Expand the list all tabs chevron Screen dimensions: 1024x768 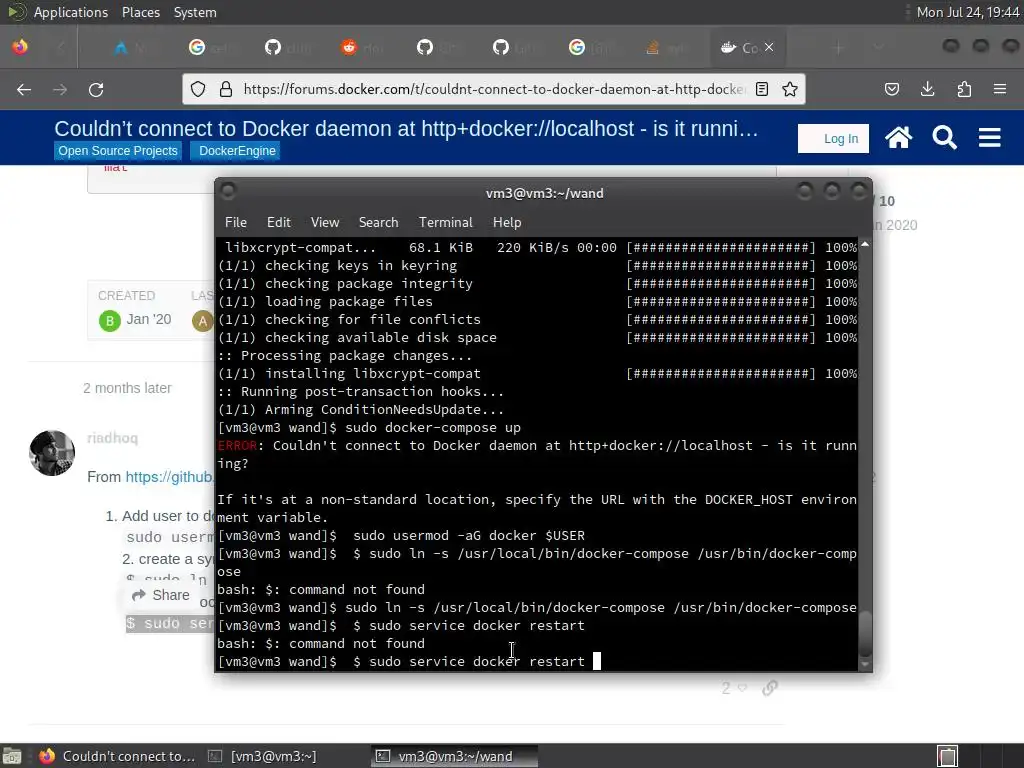coord(878,47)
